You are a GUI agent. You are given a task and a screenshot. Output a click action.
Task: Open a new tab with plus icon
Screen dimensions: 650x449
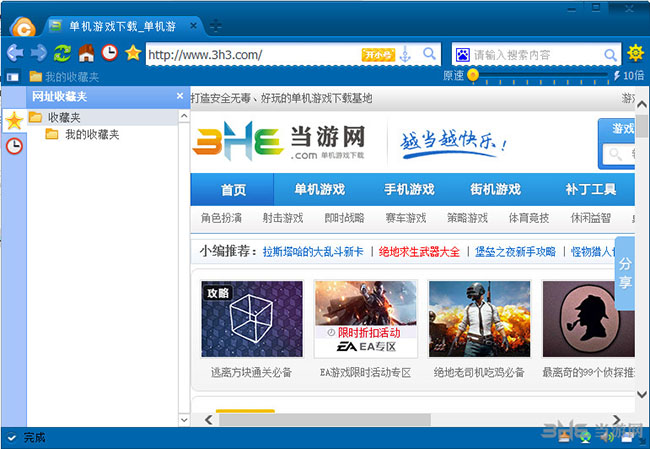216,26
